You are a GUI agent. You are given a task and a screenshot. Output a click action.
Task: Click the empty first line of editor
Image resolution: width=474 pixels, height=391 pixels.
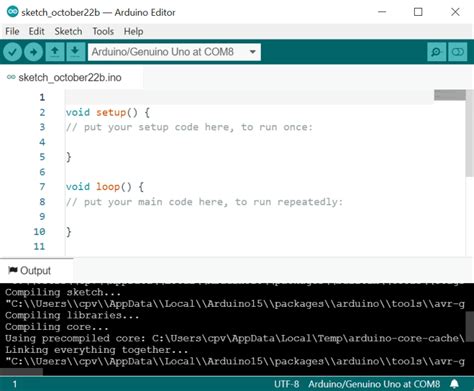click(249, 97)
